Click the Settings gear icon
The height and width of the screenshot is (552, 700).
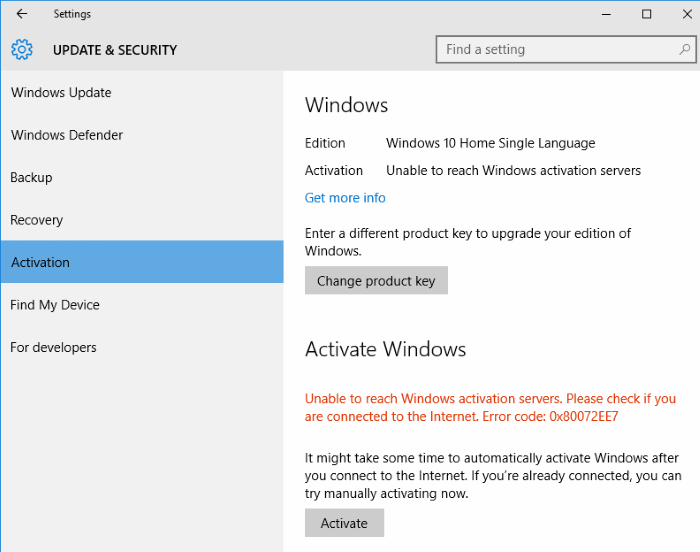[x=22, y=50]
